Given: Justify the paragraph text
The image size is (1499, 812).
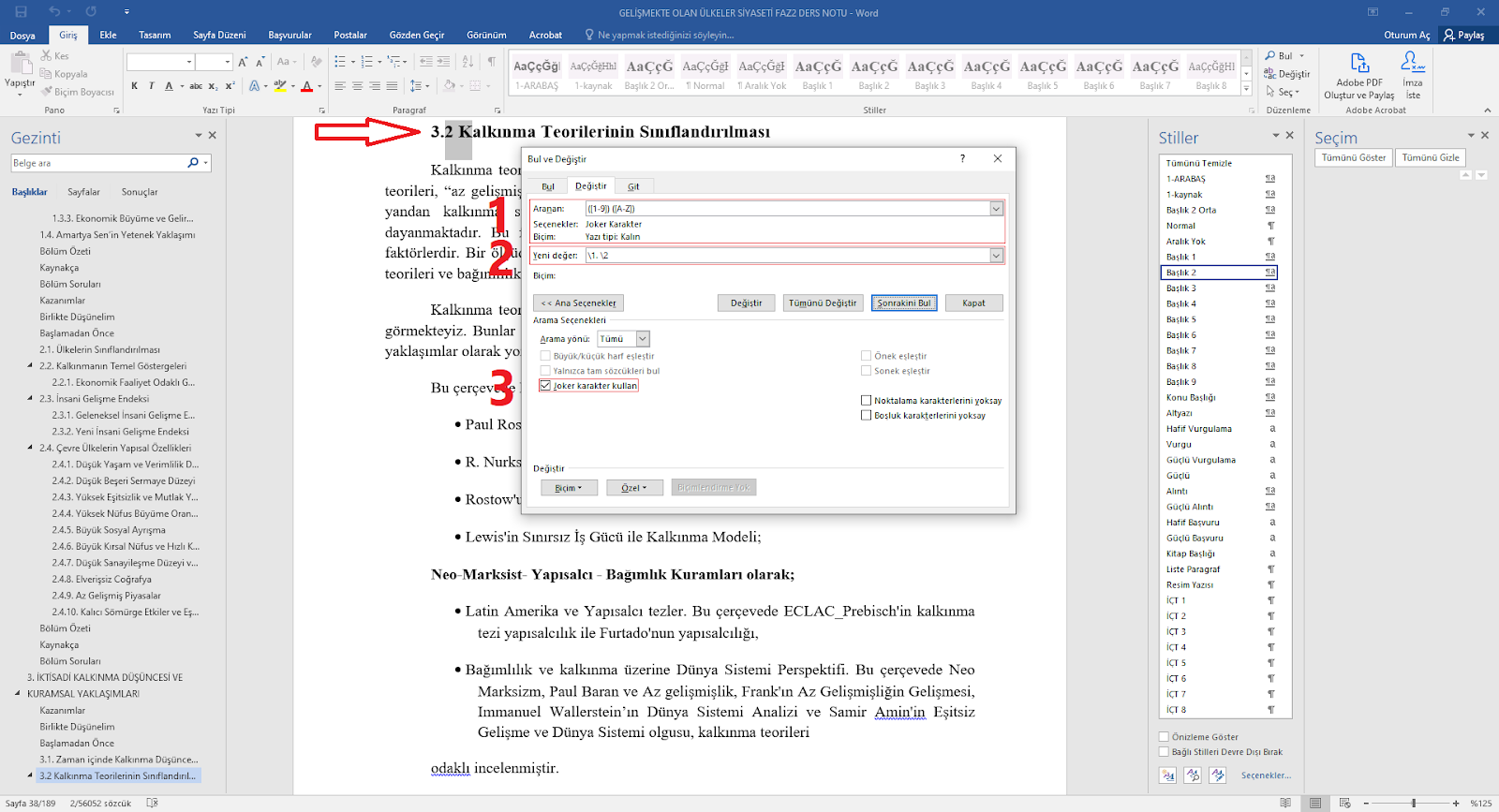Looking at the screenshot, I should point(392,86).
